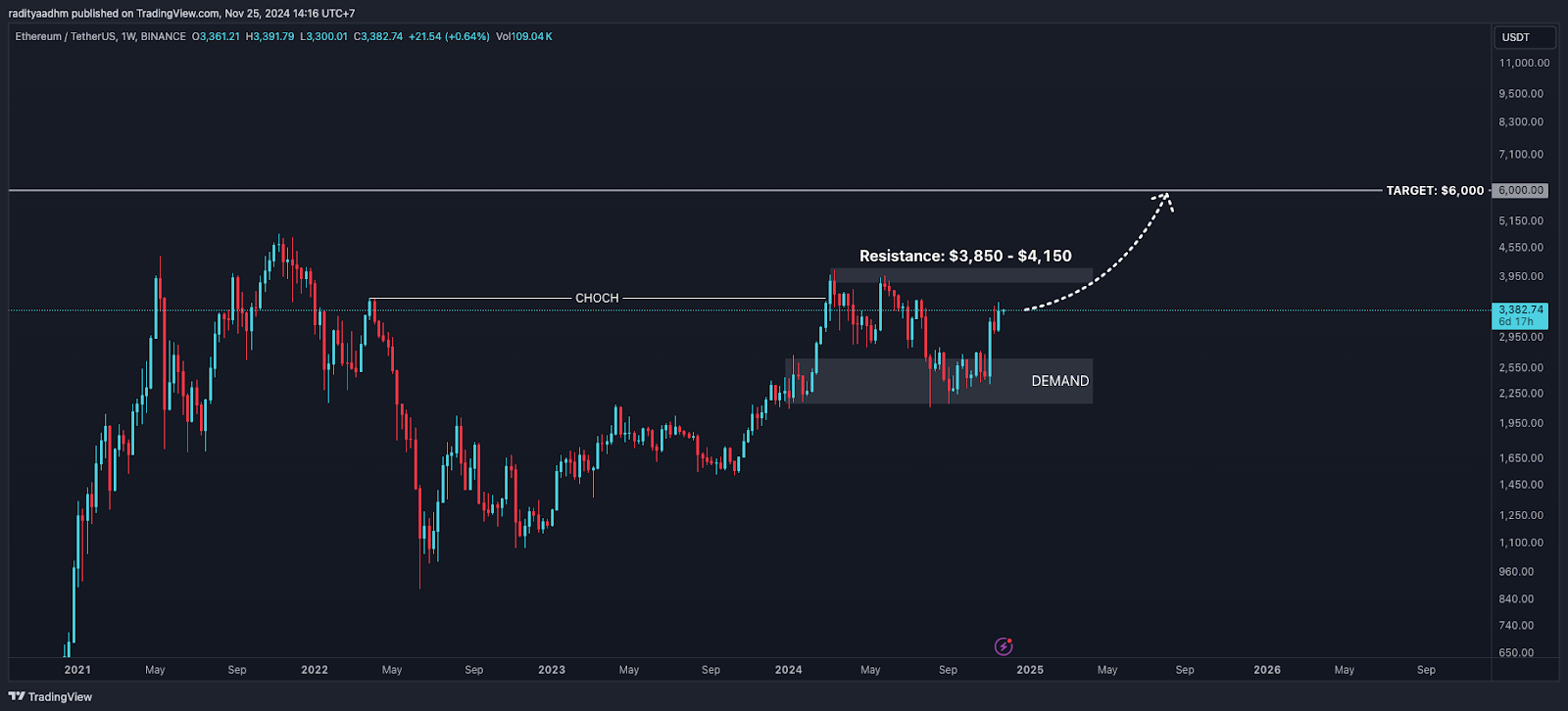Screen dimensions: 1568x711
Task: Click the 1,450.00 price scale label
Action: point(1521,485)
